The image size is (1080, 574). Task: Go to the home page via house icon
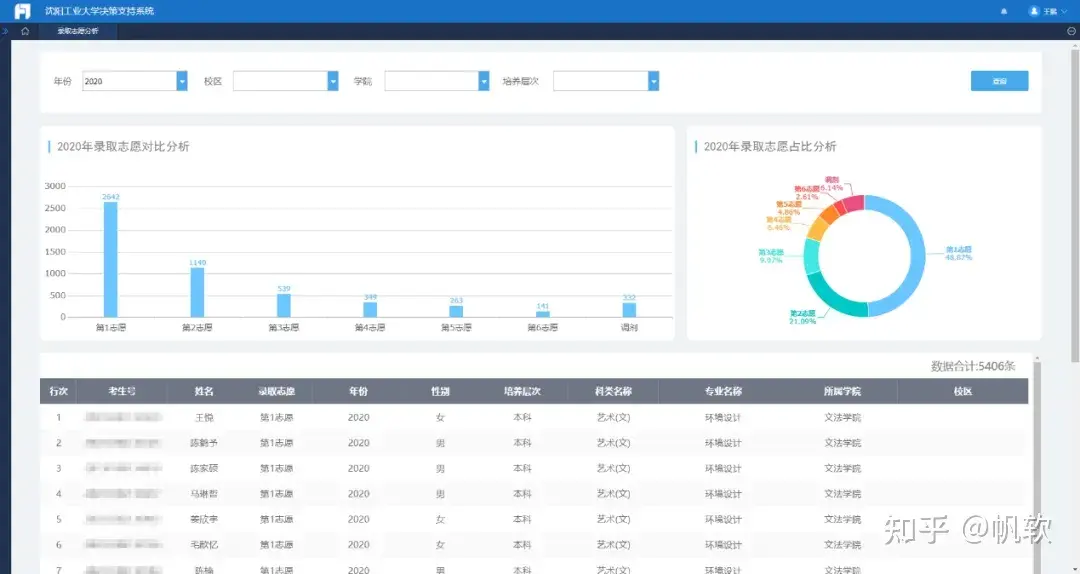(25, 31)
